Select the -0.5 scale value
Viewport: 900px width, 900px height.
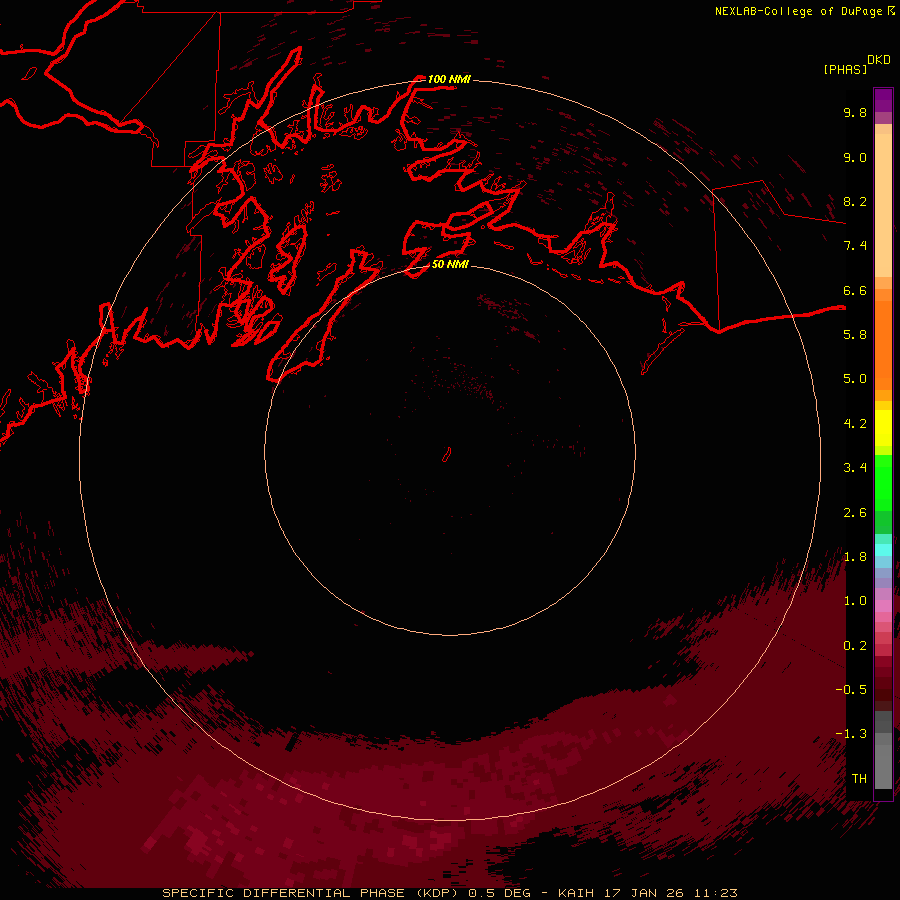pos(851,690)
